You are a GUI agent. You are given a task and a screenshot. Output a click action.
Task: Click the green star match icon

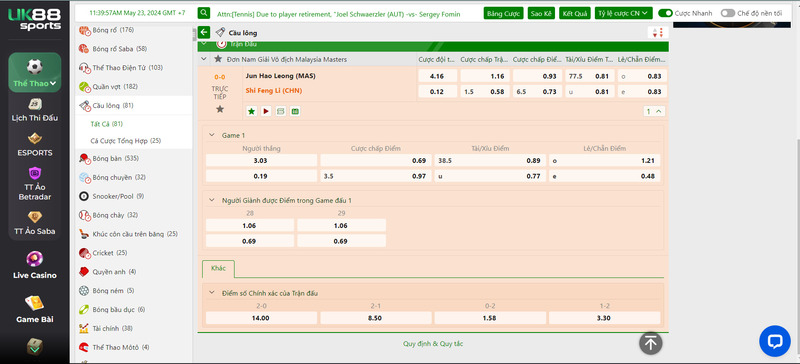(x=252, y=111)
